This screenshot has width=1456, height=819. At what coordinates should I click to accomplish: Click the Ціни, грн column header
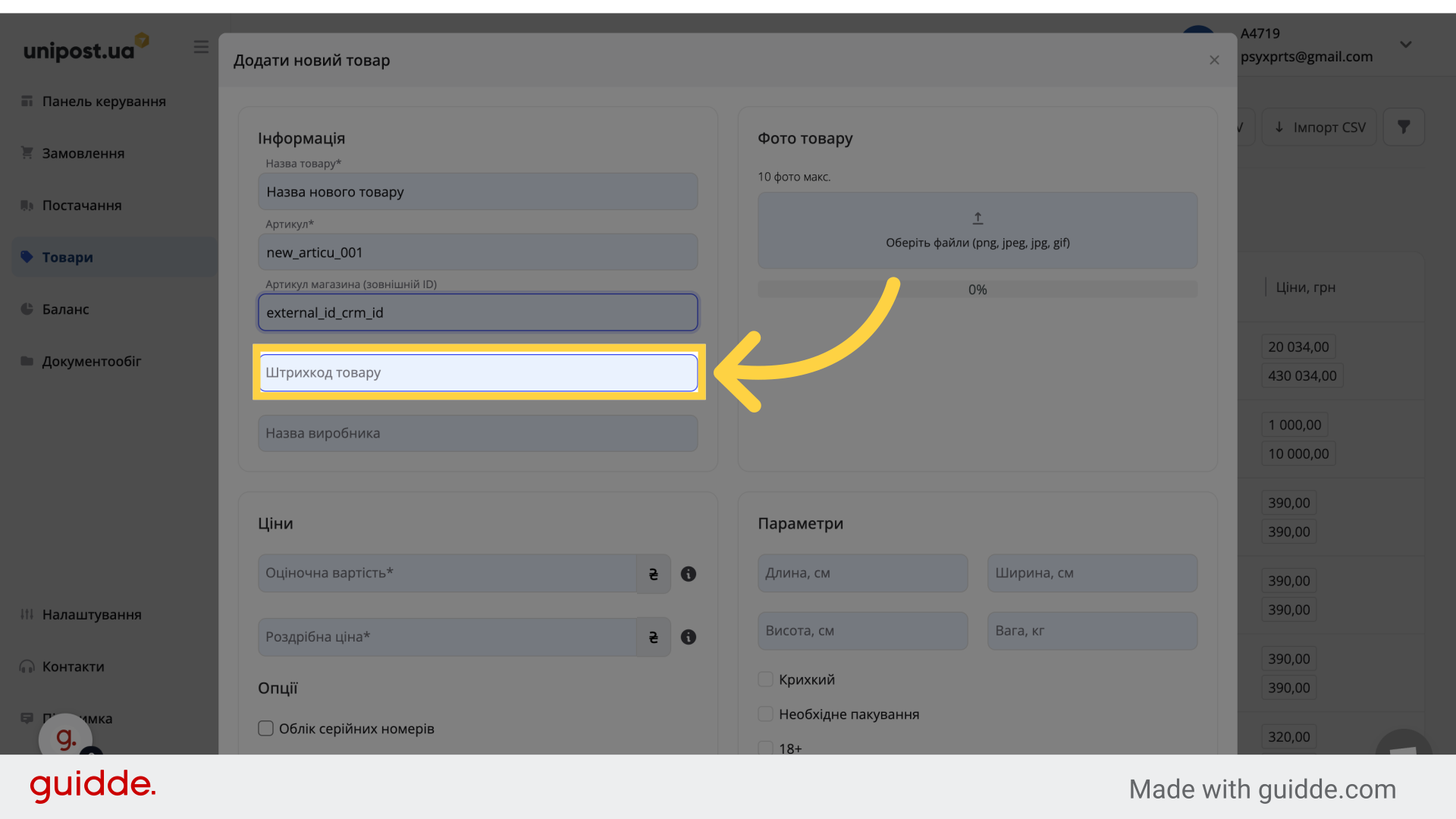1305,287
